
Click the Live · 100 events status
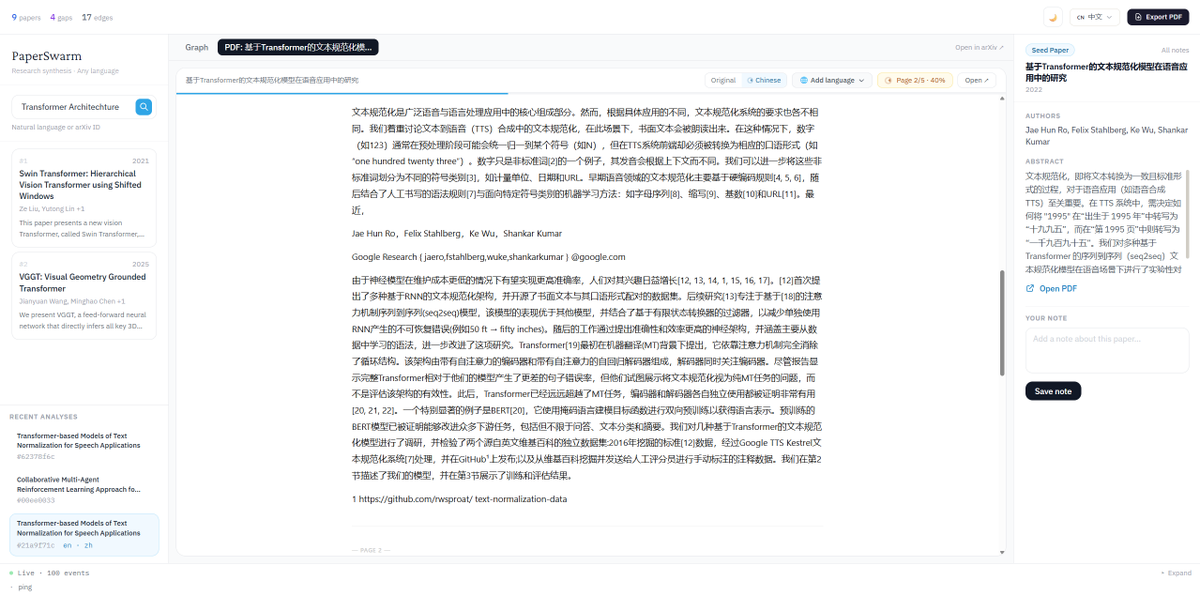click(x=50, y=573)
